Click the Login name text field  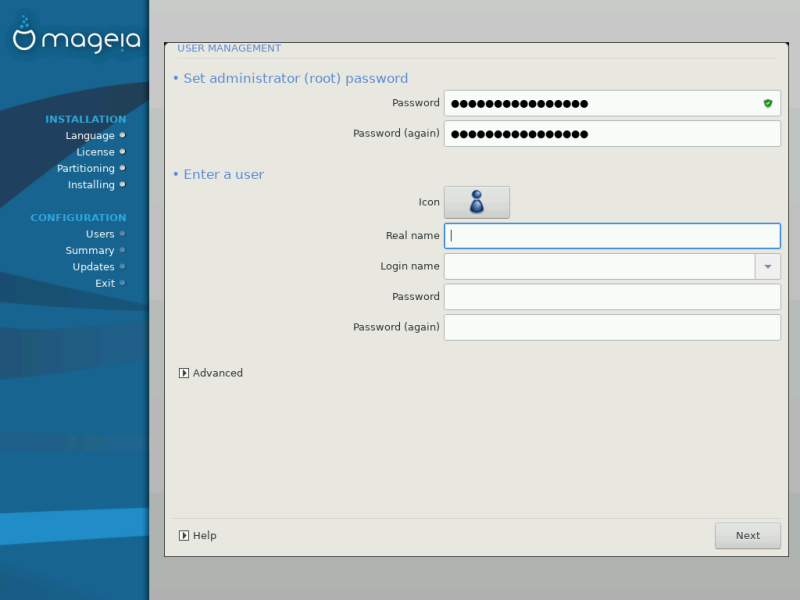point(599,266)
